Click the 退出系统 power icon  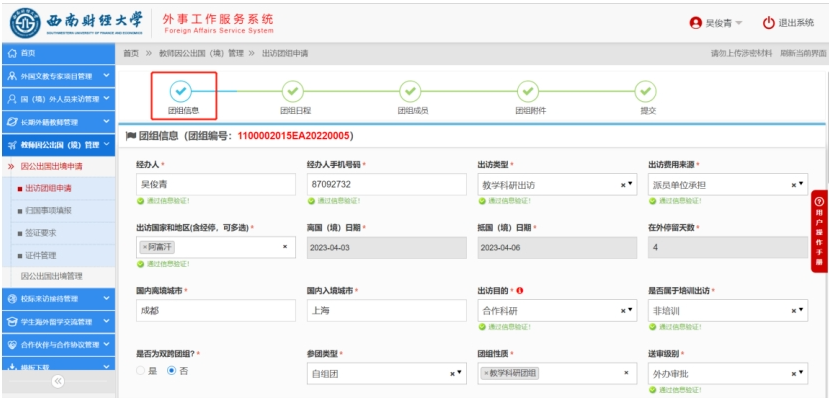point(769,23)
